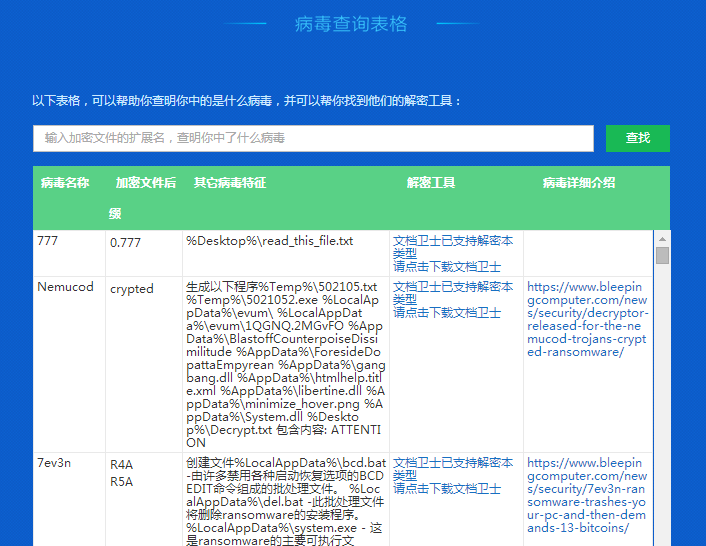Open Nemucod bleepingcomputer details link

point(588,319)
